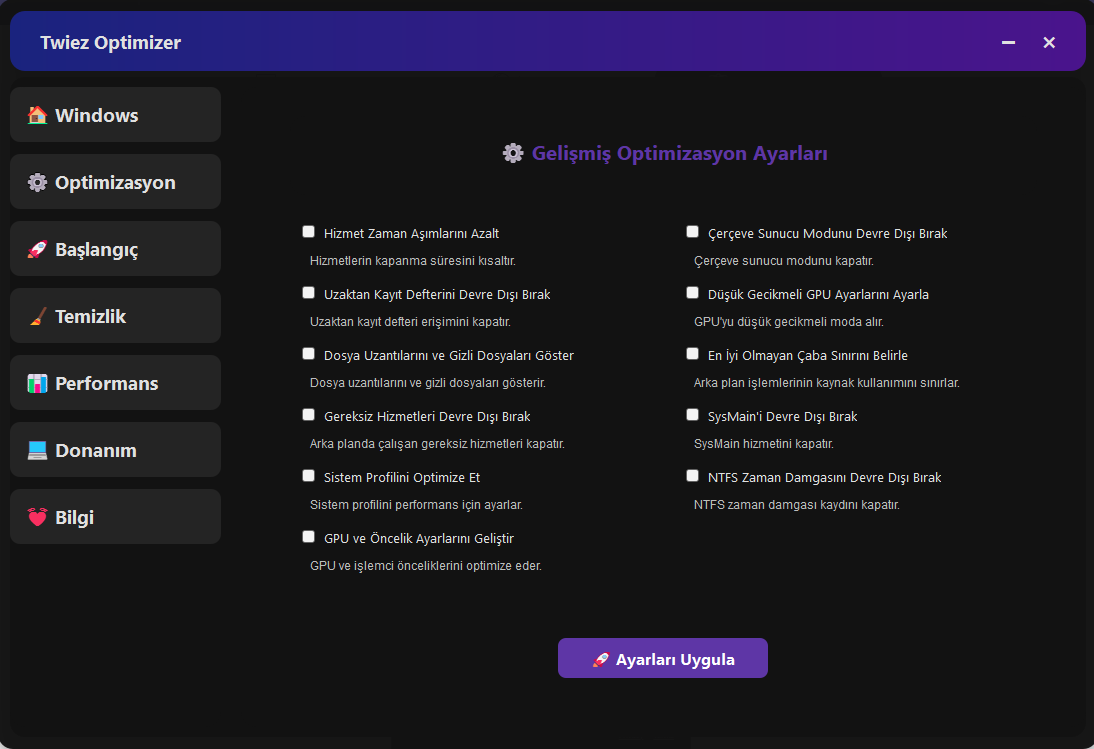Tick En İyi Olmayan Çaba Sınırını Belirle
The image size is (1094, 749).
(x=692, y=354)
